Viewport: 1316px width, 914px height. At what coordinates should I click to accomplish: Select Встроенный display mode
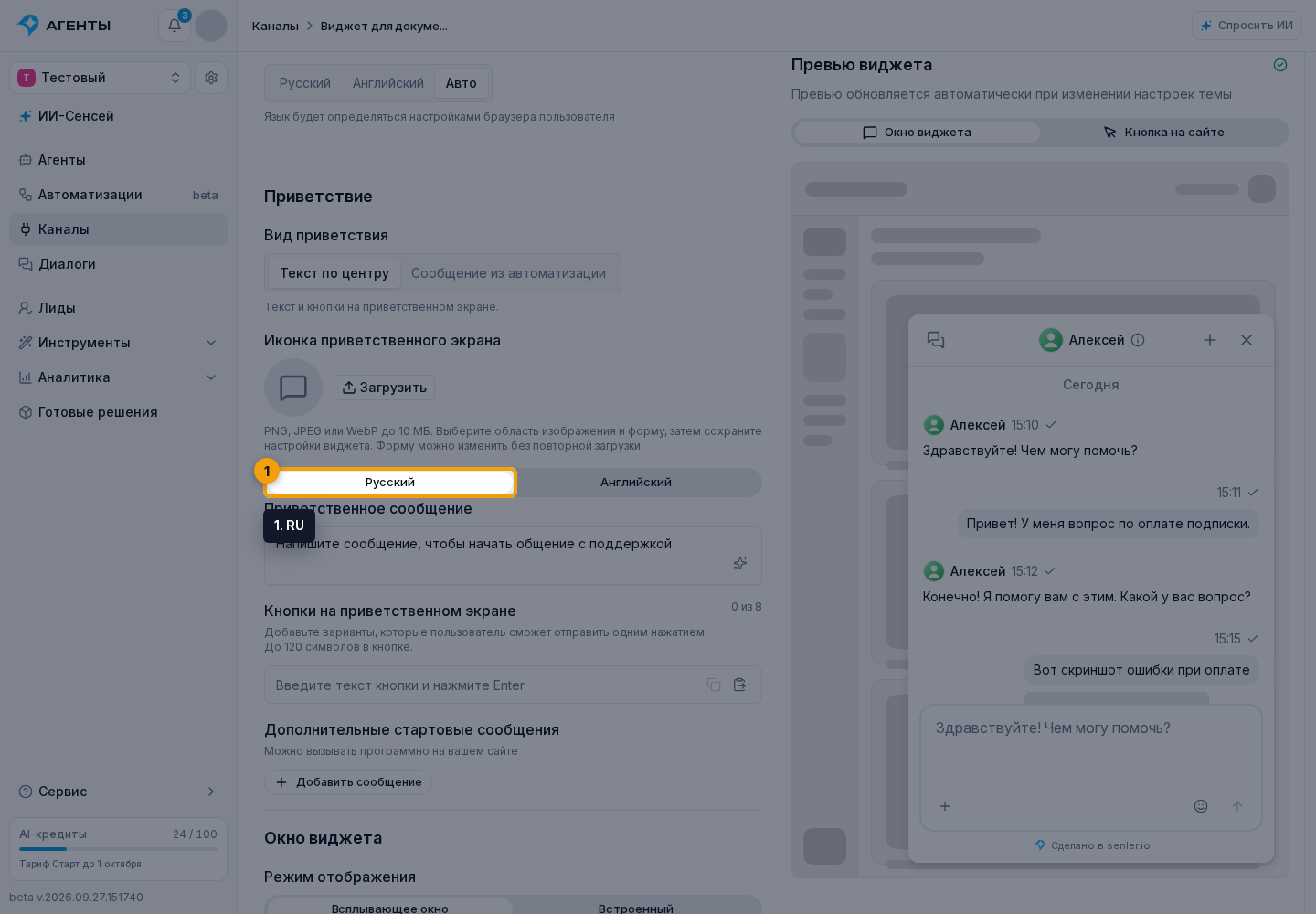click(x=636, y=909)
